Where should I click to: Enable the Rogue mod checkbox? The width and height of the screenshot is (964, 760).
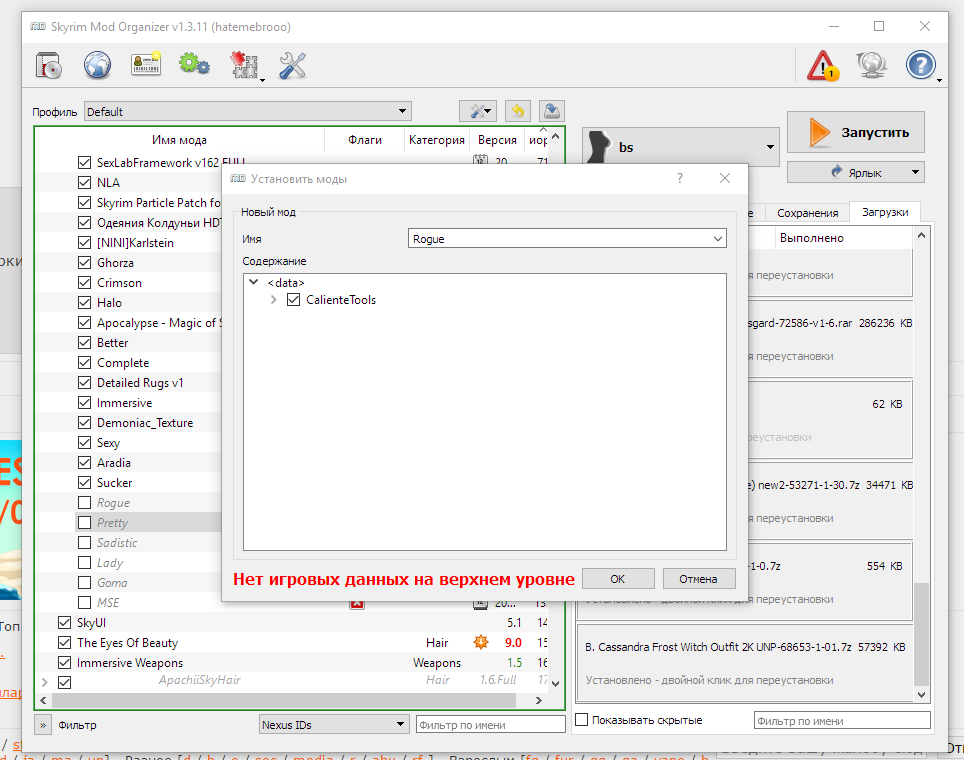[x=85, y=503]
